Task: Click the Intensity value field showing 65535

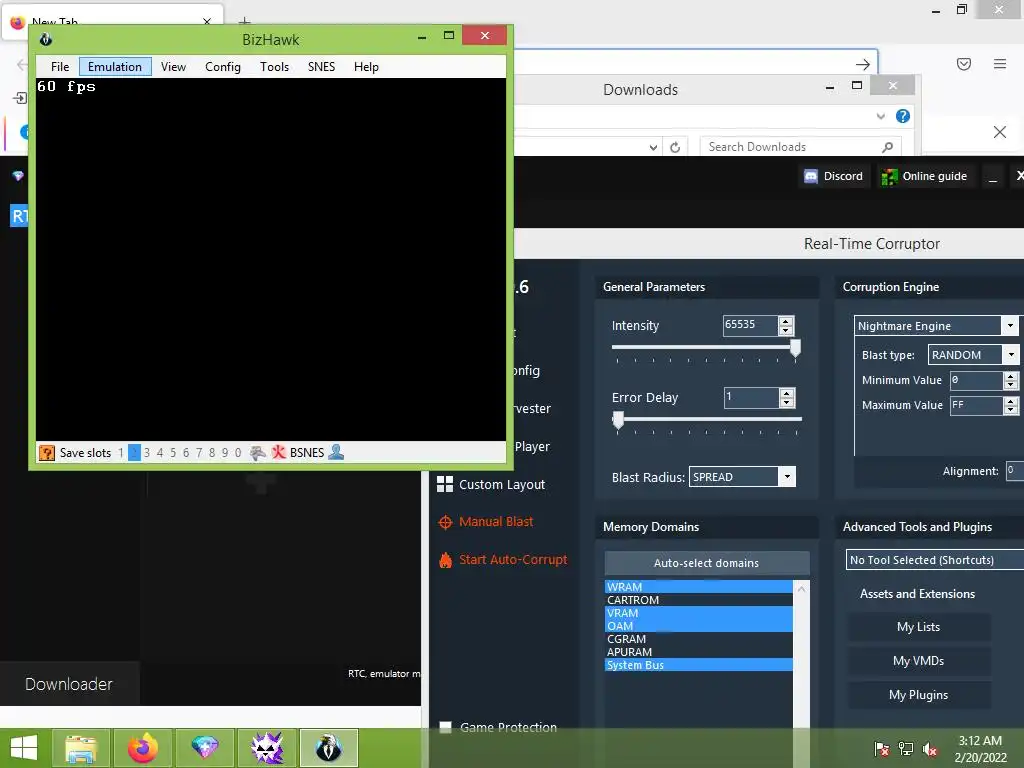Action: pos(750,325)
